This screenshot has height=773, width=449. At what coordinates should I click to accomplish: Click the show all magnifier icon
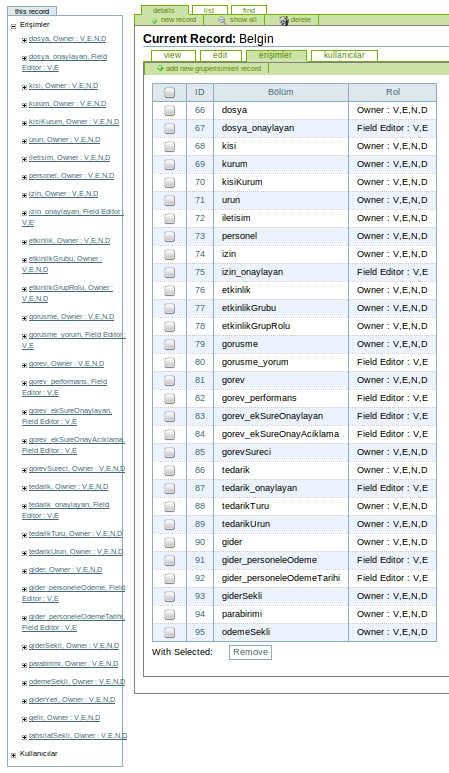pos(222,20)
